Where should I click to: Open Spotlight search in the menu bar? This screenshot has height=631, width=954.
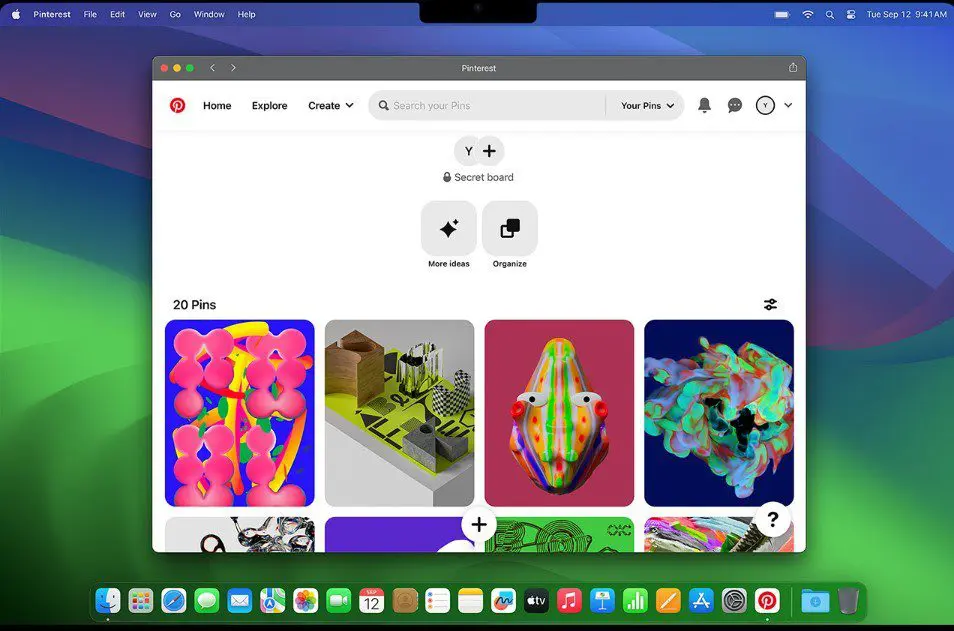(x=829, y=14)
